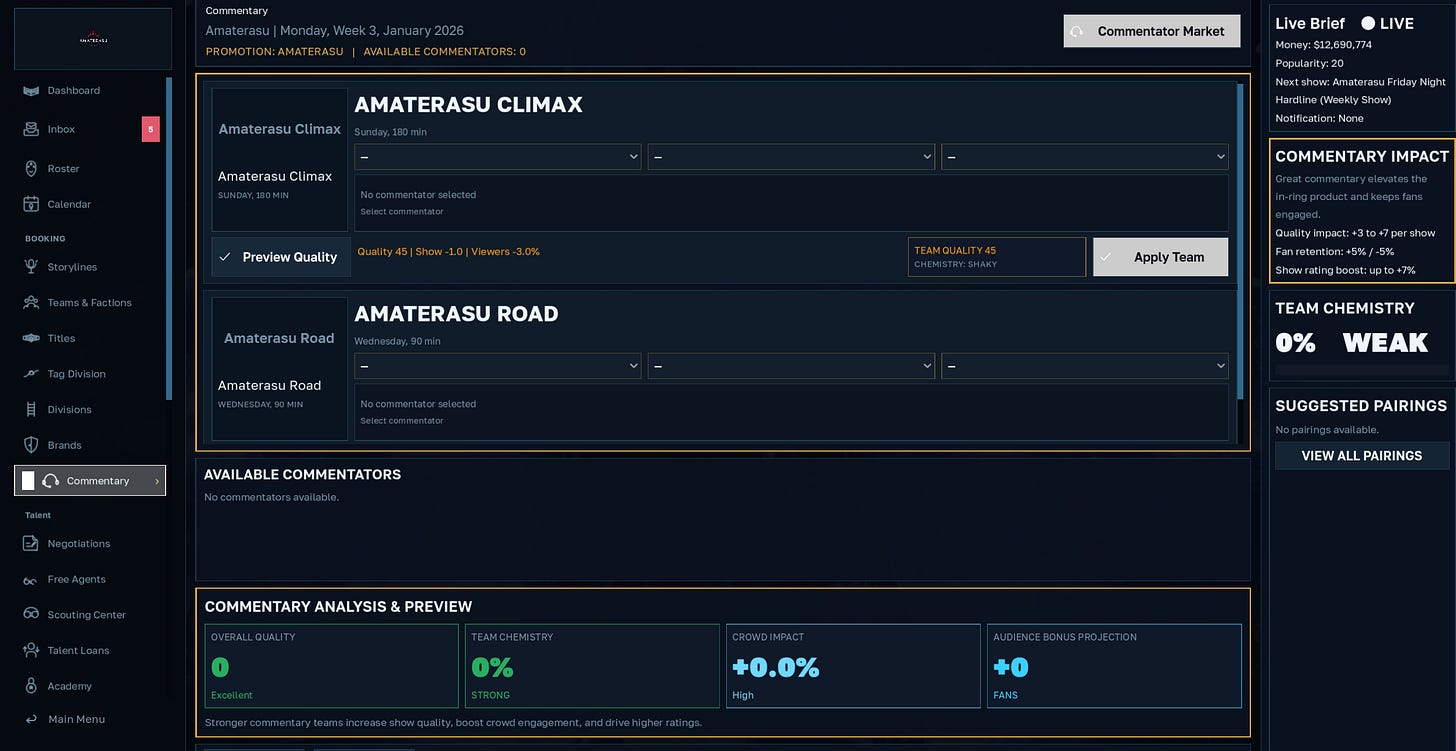
Task: Click the "PROMOTION: AMATERASU" label
Action: coord(275,51)
